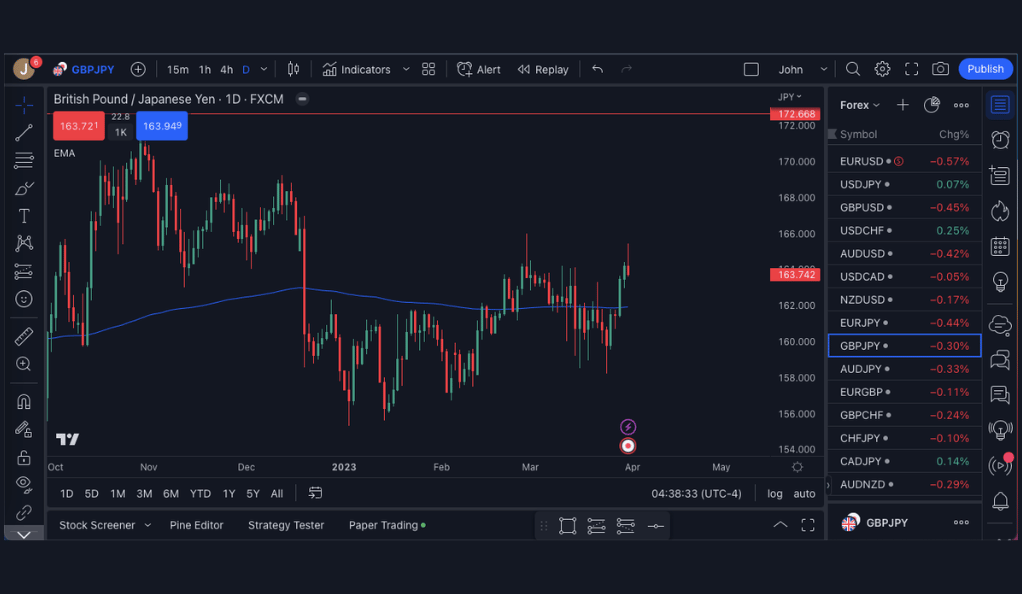Switch to the Pine Editor tab
The image size is (1022, 594).
pyautogui.click(x=197, y=525)
